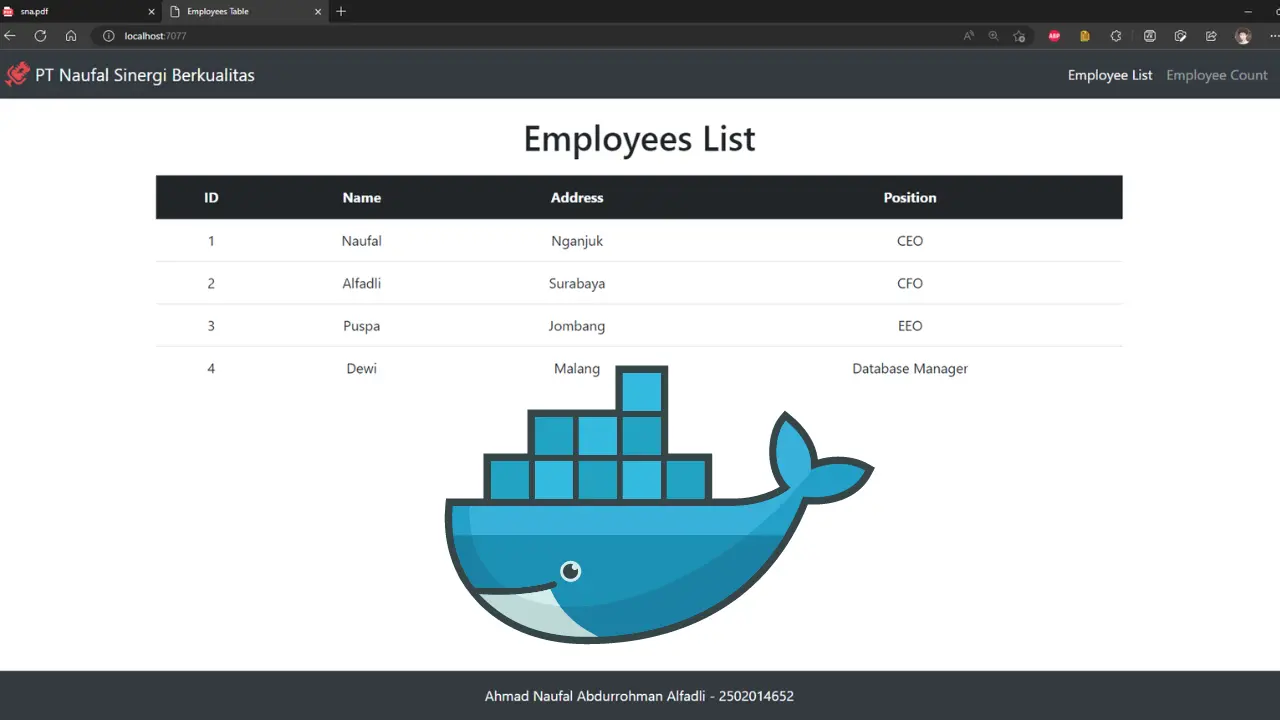Open the browser profile avatar
This screenshot has height=720, width=1280.
click(1243, 36)
